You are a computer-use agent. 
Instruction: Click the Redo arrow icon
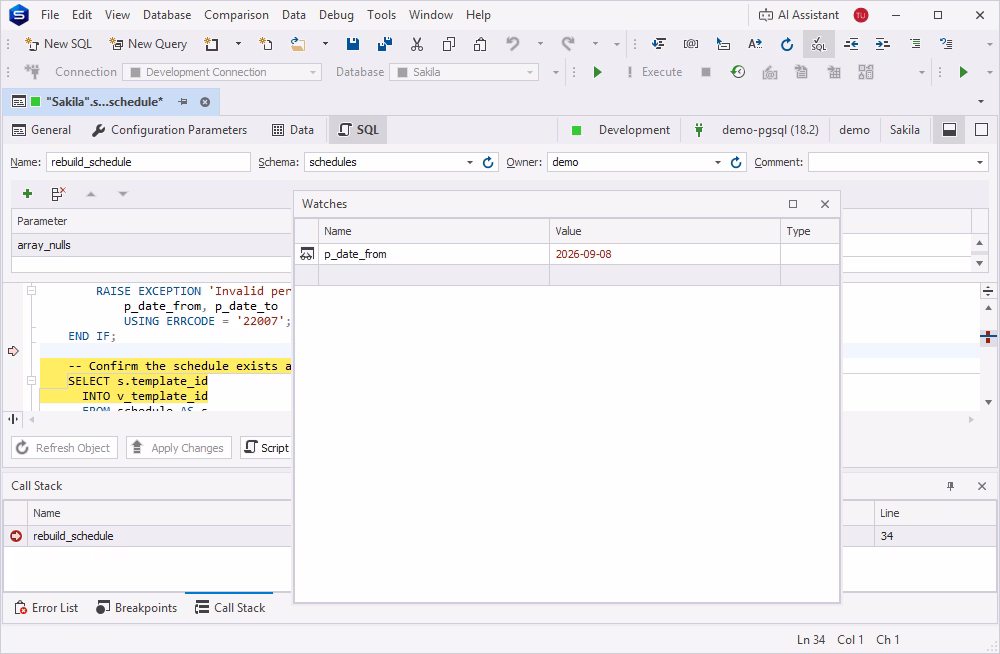click(568, 44)
